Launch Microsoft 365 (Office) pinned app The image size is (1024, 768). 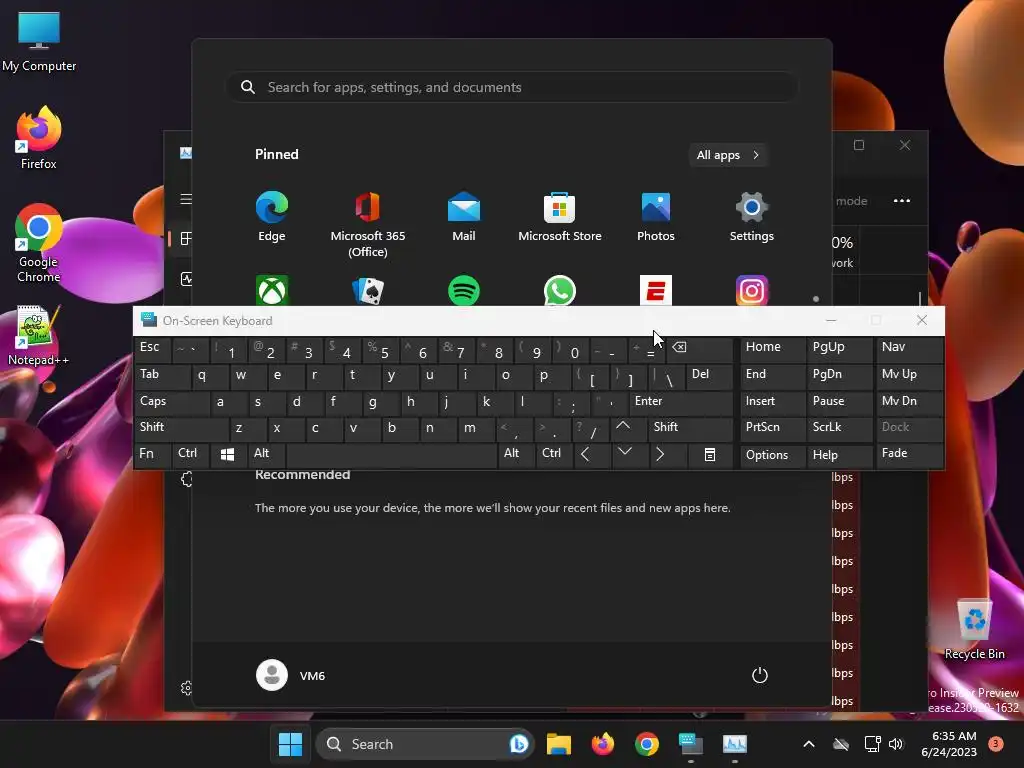[368, 224]
